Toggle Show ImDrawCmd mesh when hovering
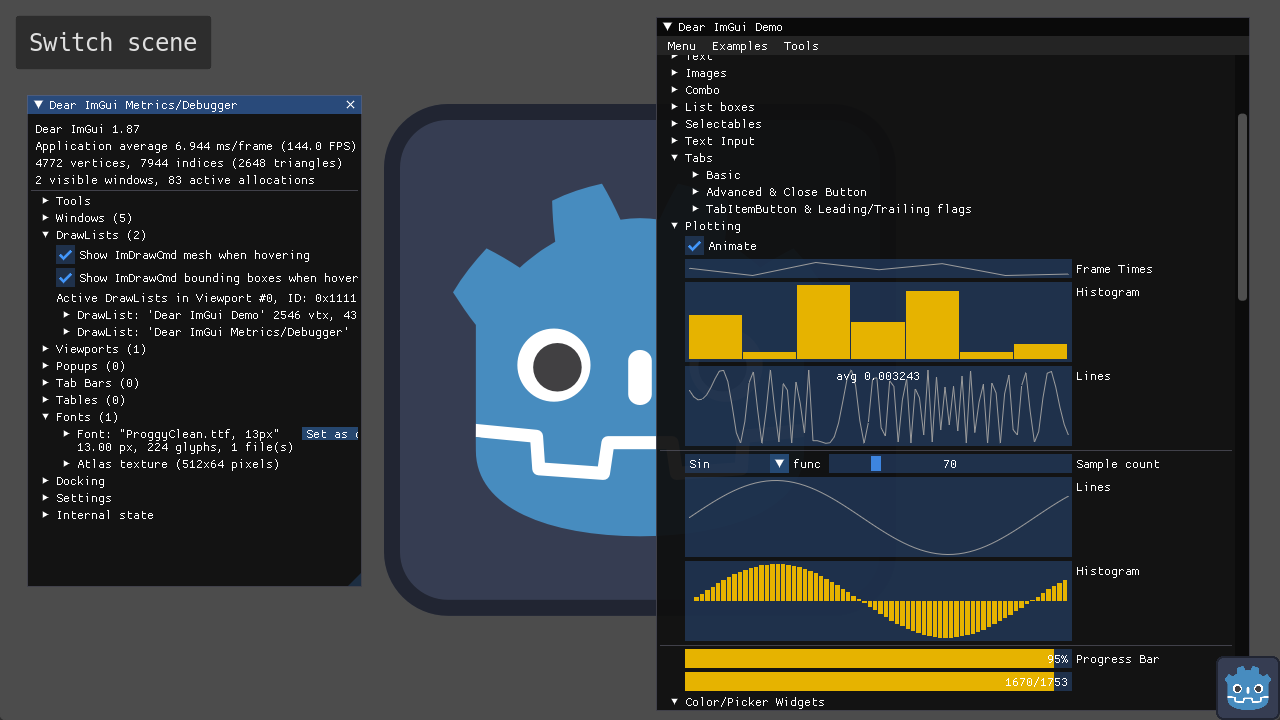This screenshot has height=720, width=1280. click(x=66, y=255)
